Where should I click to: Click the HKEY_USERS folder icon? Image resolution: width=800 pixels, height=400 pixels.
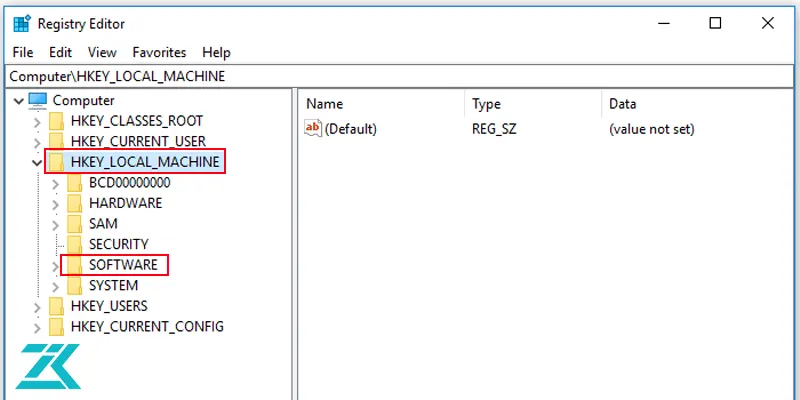pos(56,306)
